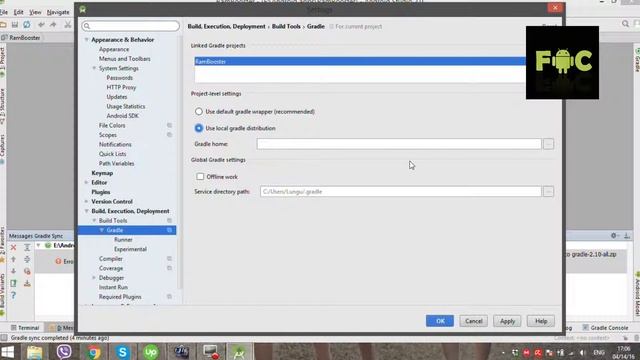Click Undo toolbar icon
Image resolution: width=640 pixels, height=360 pixels.
41,25
